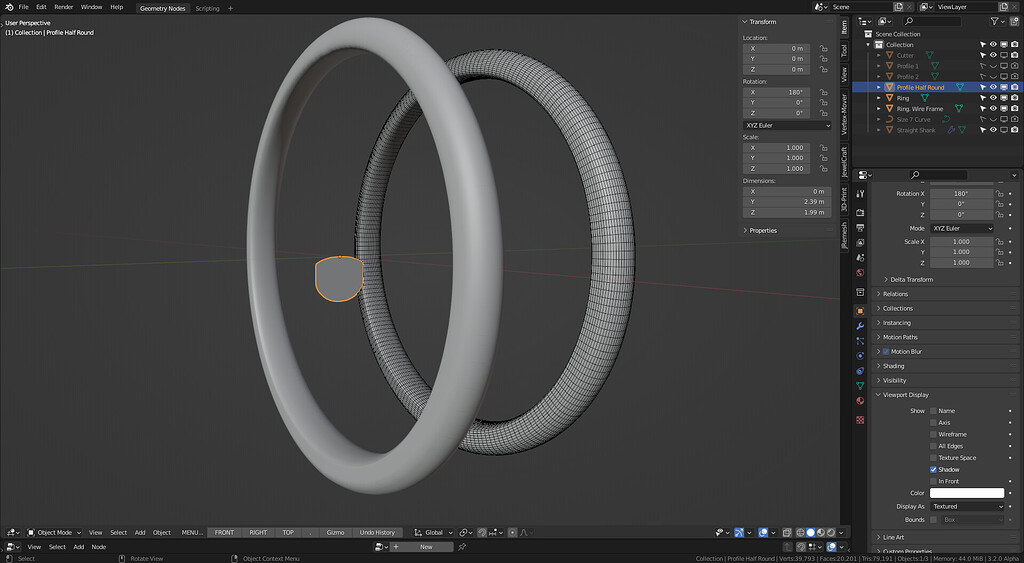Viewport: 1024px width, 563px height.
Task: Hide the Ring object using eye icon
Action: [993, 98]
